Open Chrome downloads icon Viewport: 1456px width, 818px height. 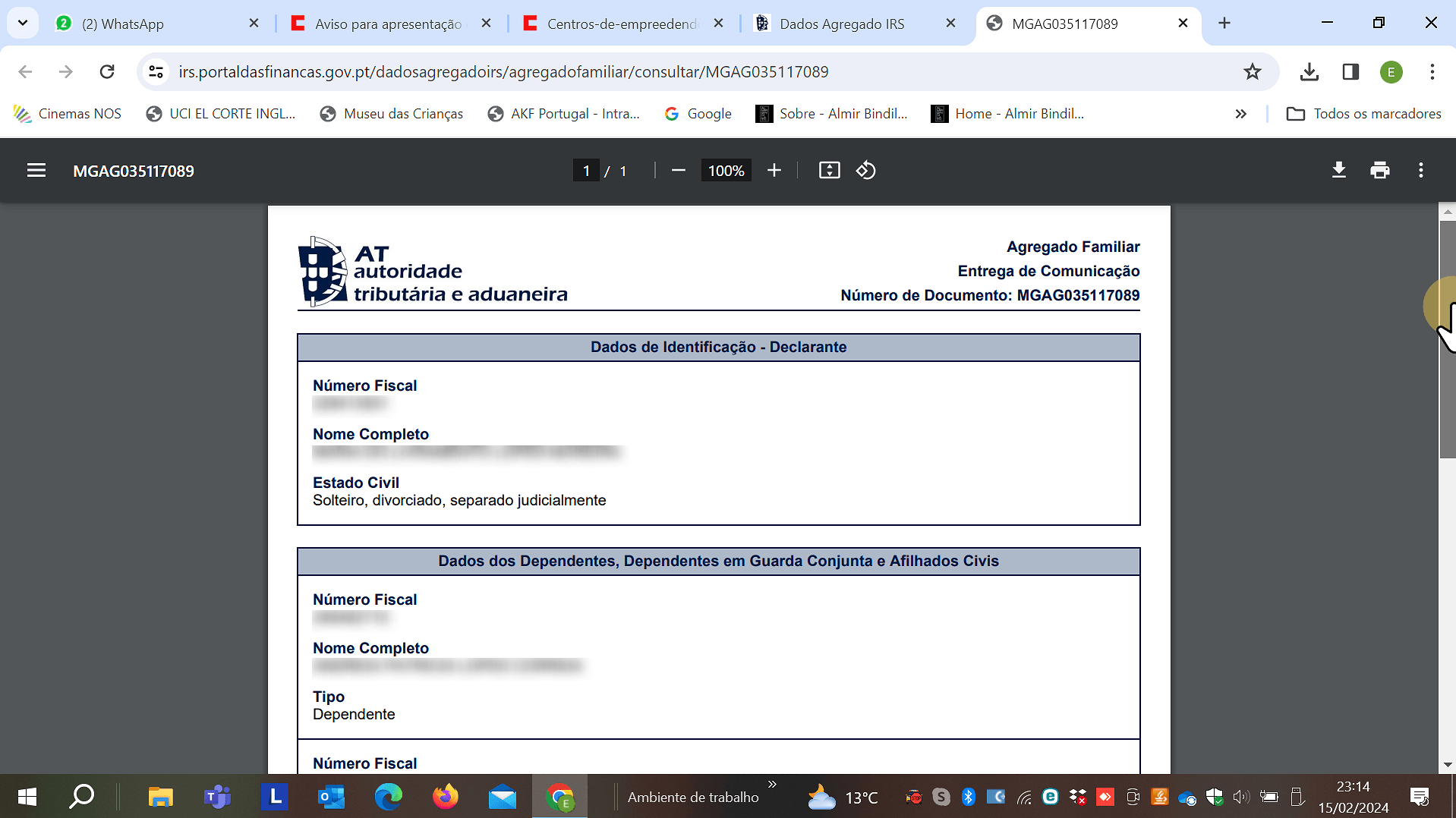[x=1309, y=72]
